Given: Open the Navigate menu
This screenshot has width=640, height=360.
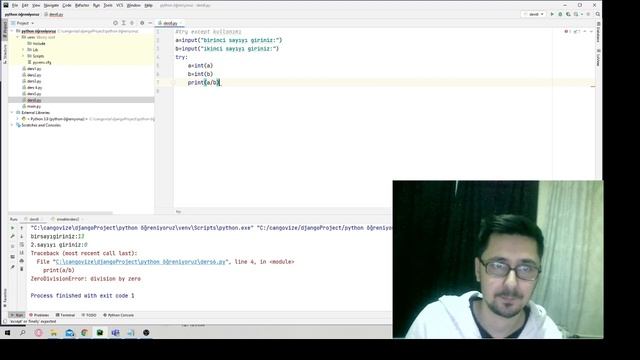Looking at the screenshot, I should point(51,5).
